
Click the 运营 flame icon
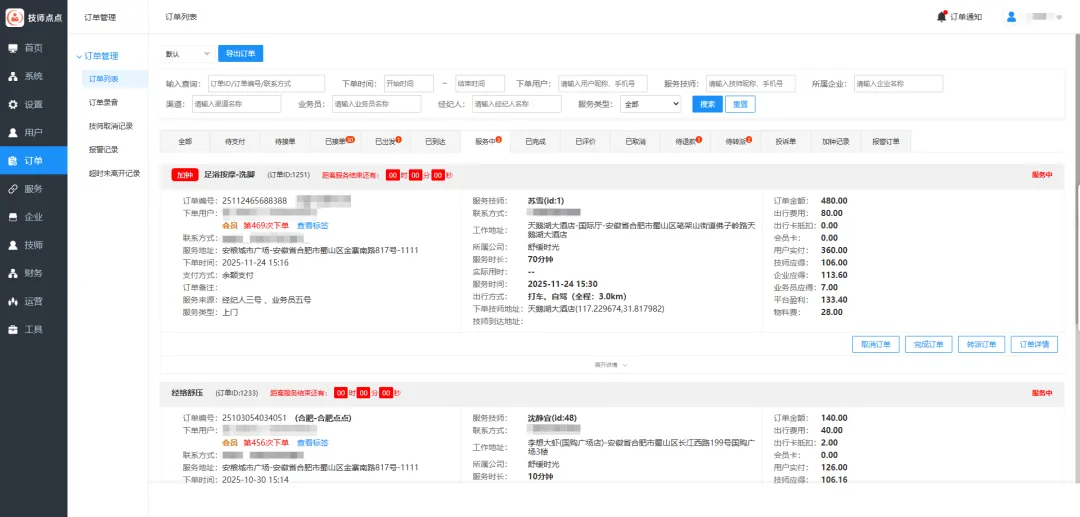[x=13, y=301]
